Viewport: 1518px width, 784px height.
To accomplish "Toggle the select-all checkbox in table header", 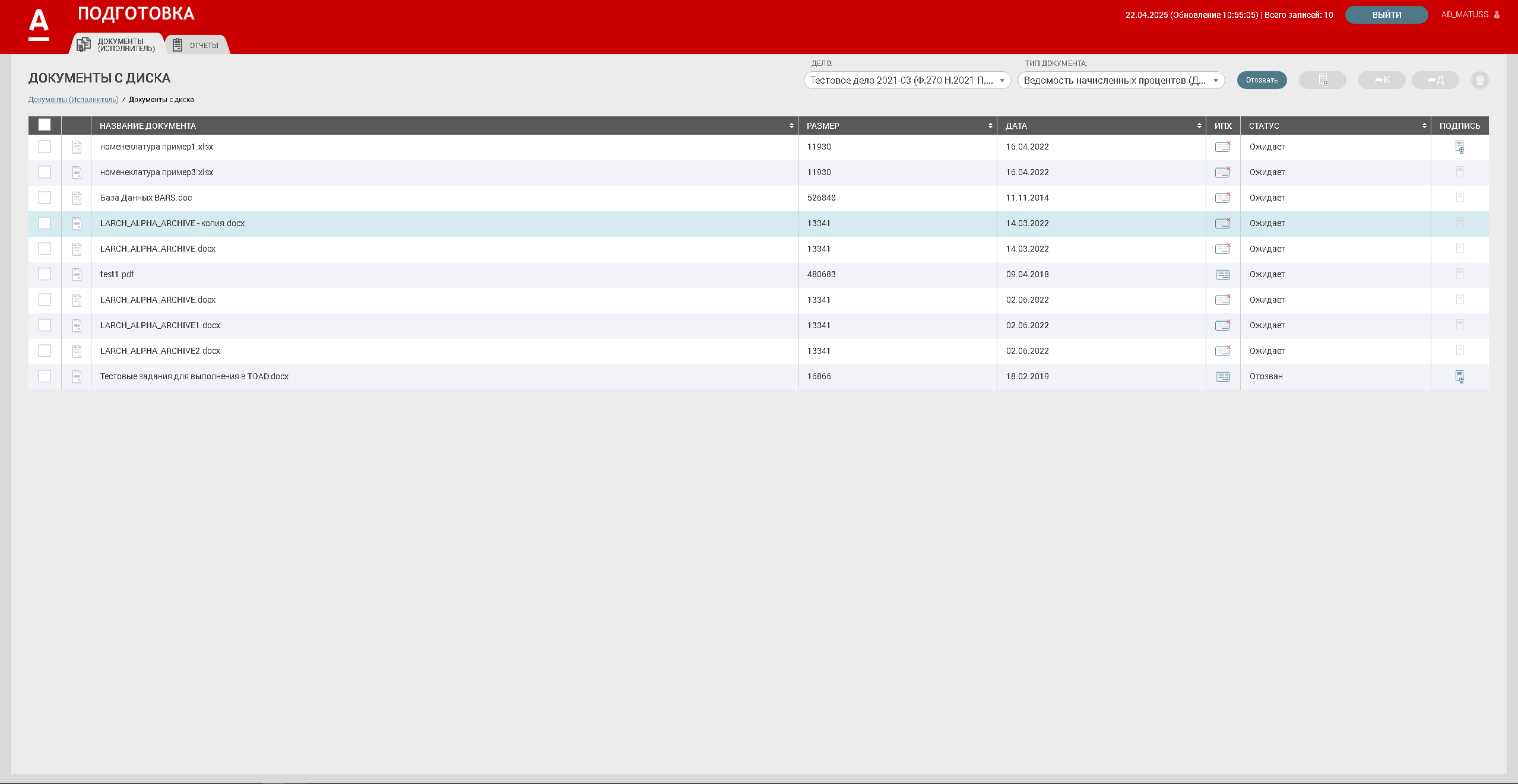I will (x=45, y=125).
